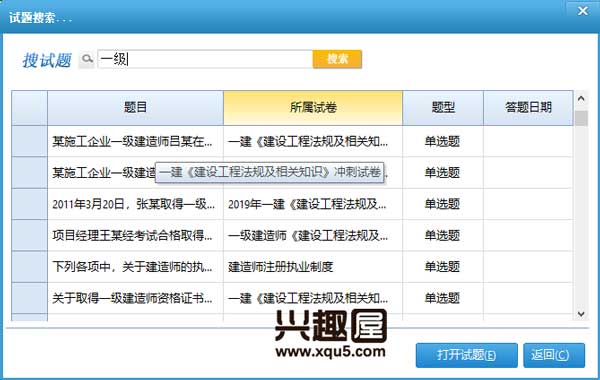The height and width of the screenshot is (380, 600).
Task: Click the scrollbar down arrow
Action: (x=581, y=314)
